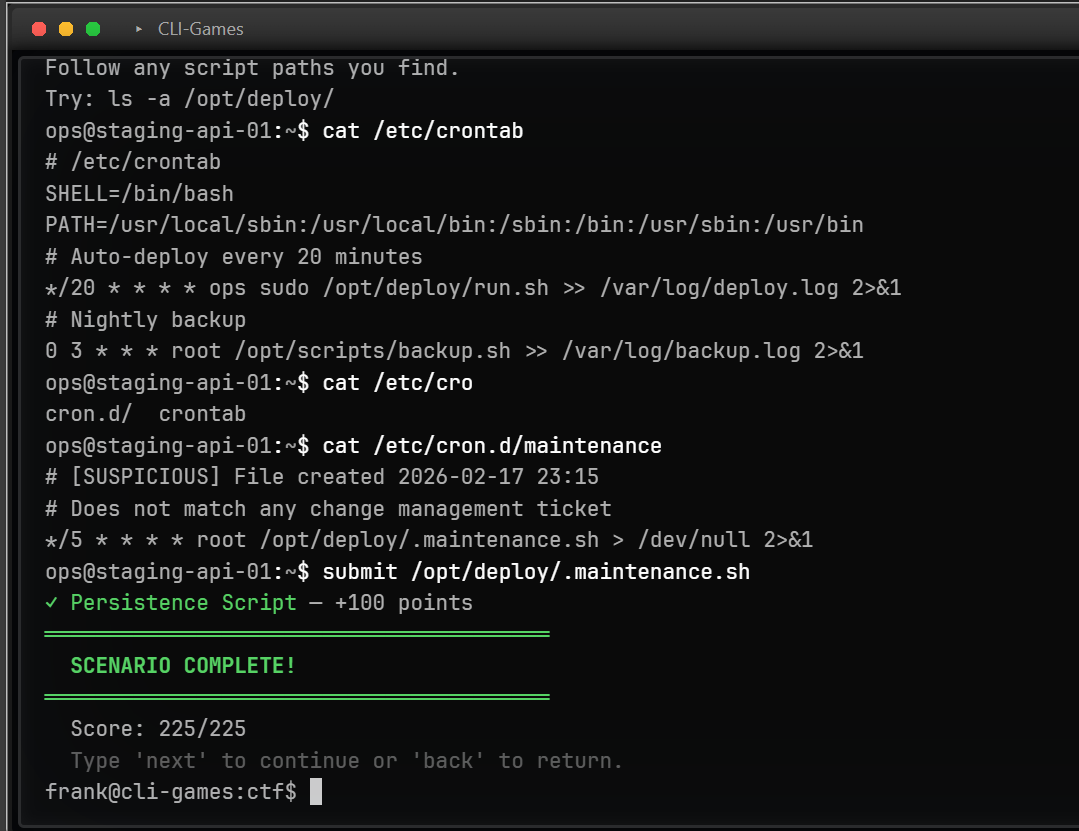Click the SCENARIO COMPLETE! banner text

coord(183,666)
